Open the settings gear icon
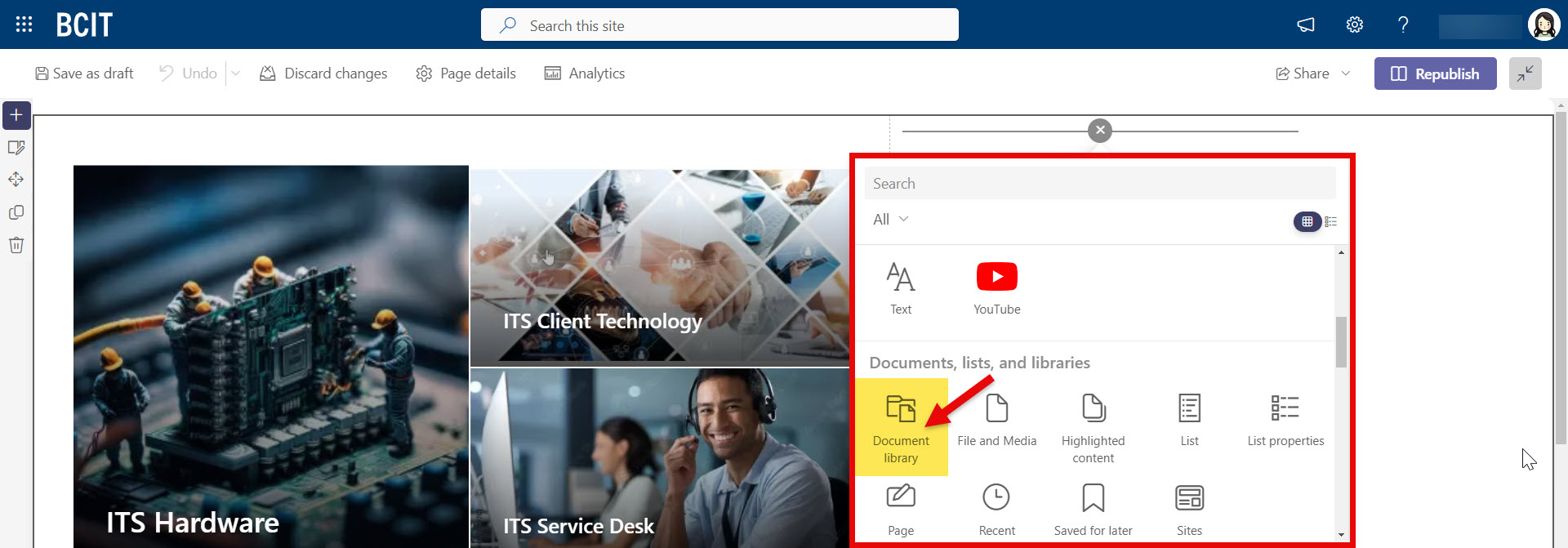Viewport: 1568px width, 548px height. (x=1355, y=25)
